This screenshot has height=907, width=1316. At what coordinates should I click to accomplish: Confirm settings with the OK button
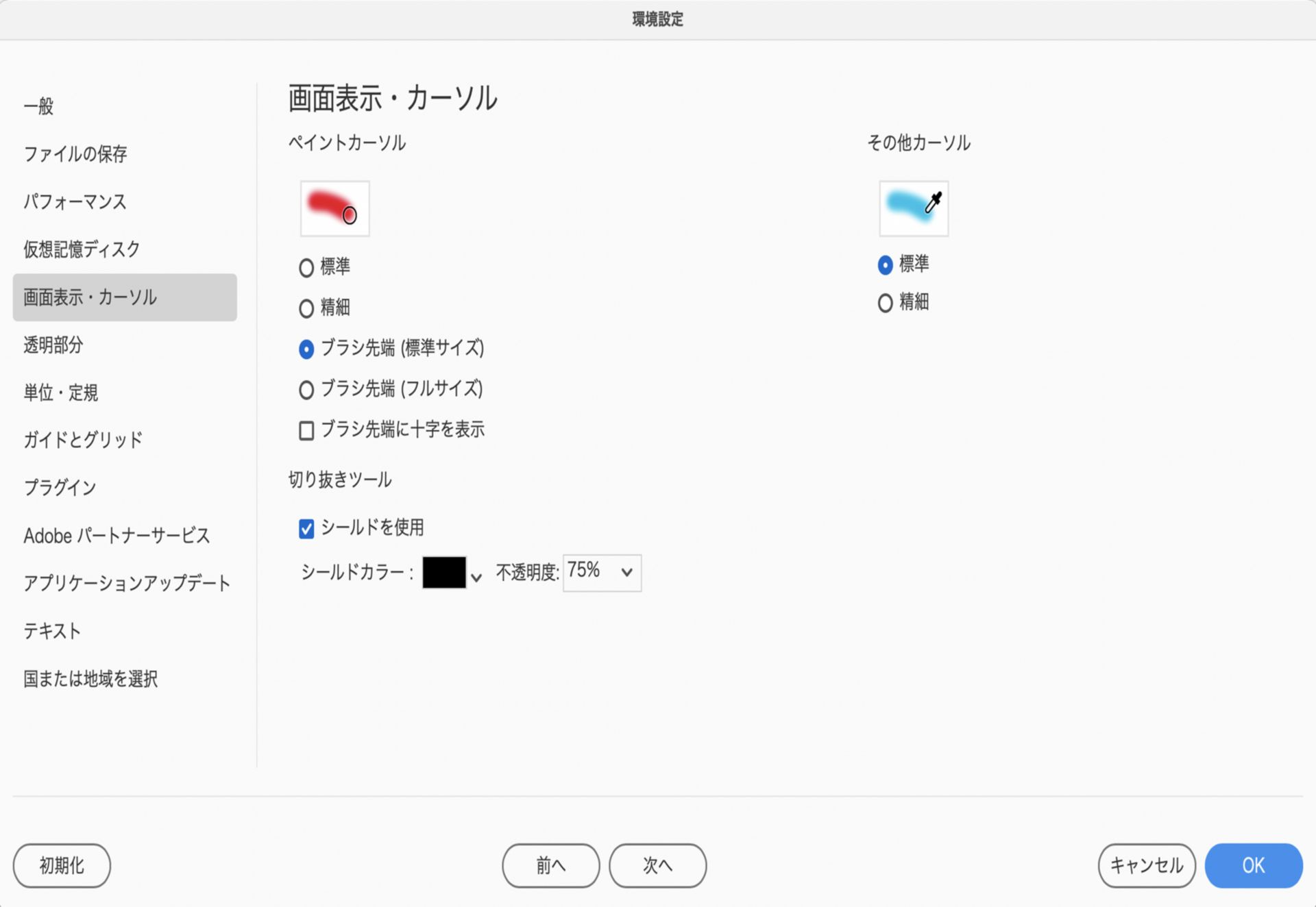[1253, 865]
